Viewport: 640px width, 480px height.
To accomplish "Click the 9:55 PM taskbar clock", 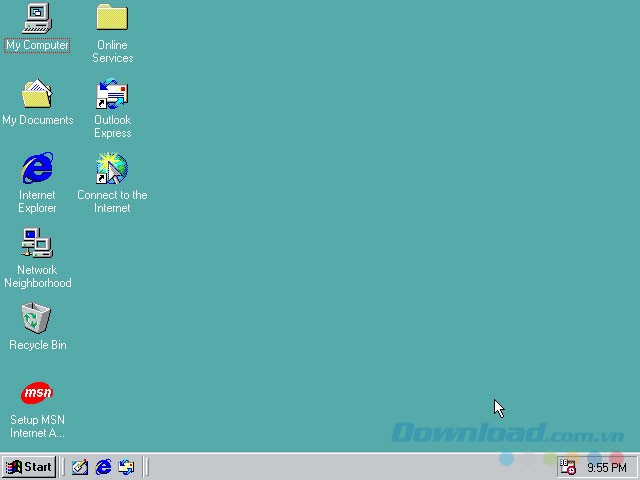I will click(x=607, y=467).
